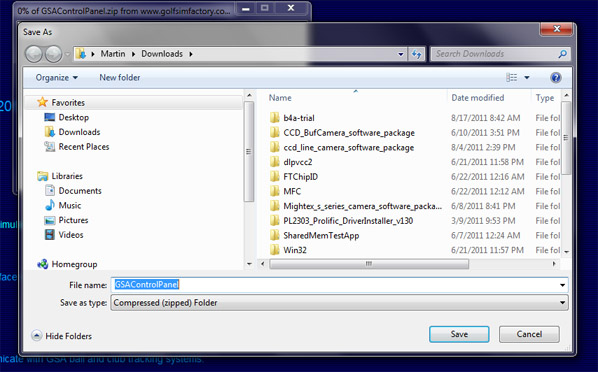Click the navigation pane vertical scrollbar thumb
The width and height of the screenshot is (598, 372).
(249, 151)
